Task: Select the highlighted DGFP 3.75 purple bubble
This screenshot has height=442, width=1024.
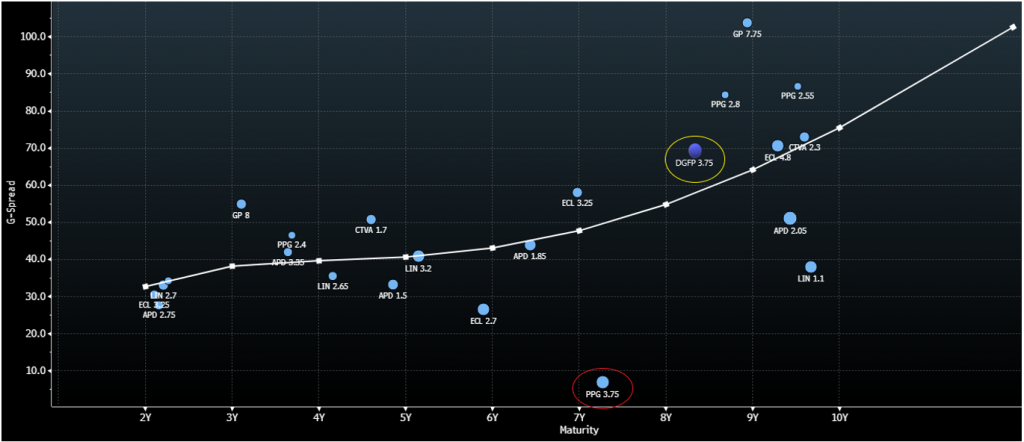Action: [x=695, y=151]
